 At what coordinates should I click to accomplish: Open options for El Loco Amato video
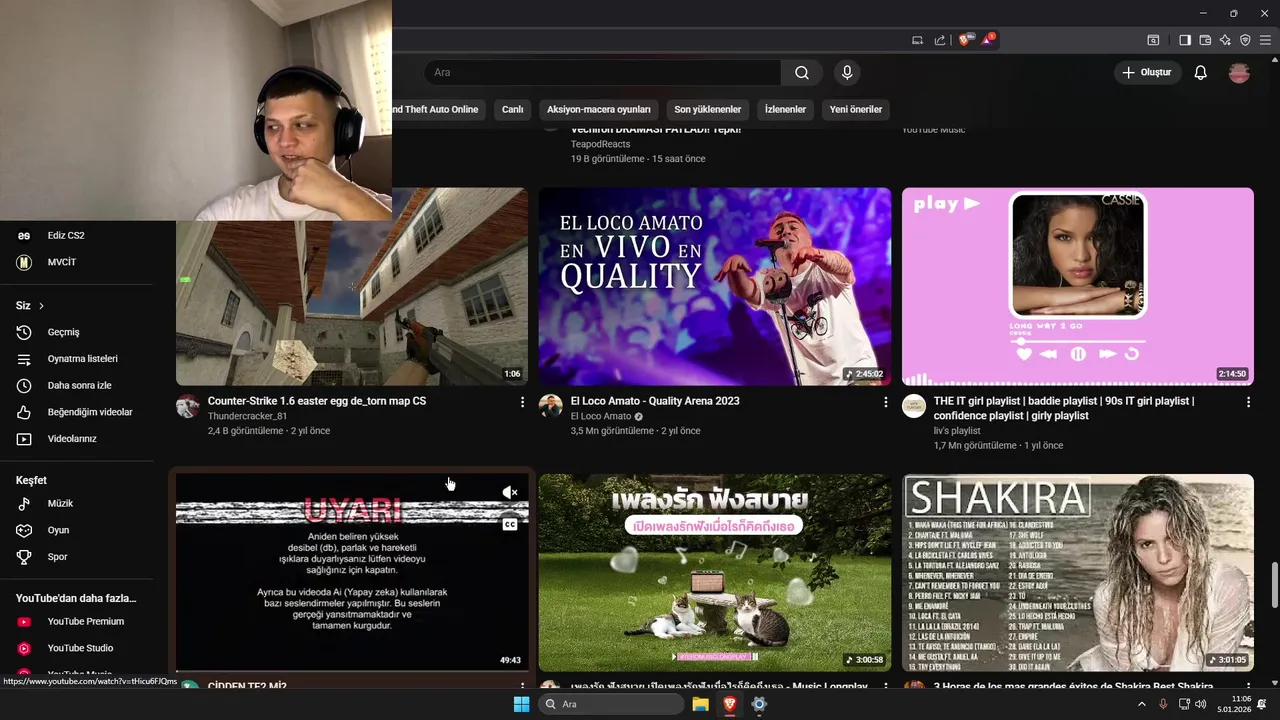[885, 402]
